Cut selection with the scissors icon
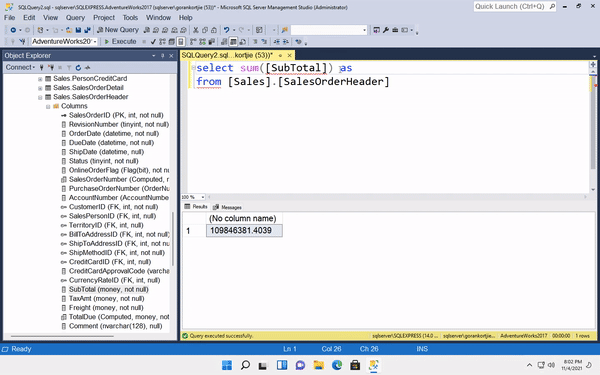The width and height of the screenshot is (600, 375). click(x=196, y=30)
